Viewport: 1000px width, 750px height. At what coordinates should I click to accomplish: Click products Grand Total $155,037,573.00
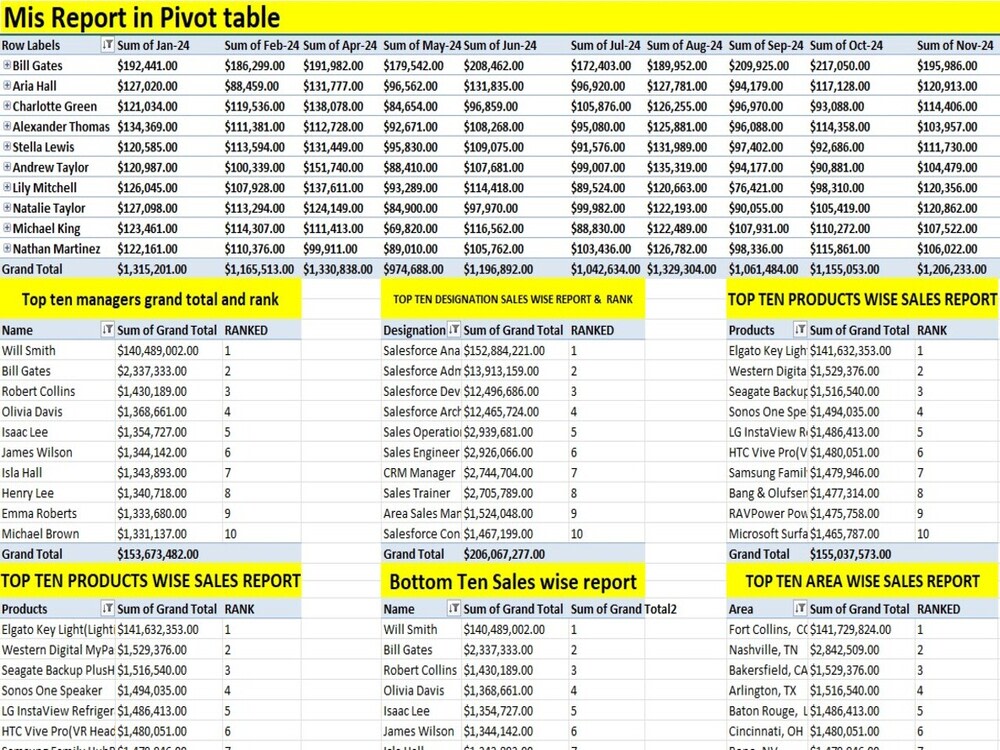850,554
